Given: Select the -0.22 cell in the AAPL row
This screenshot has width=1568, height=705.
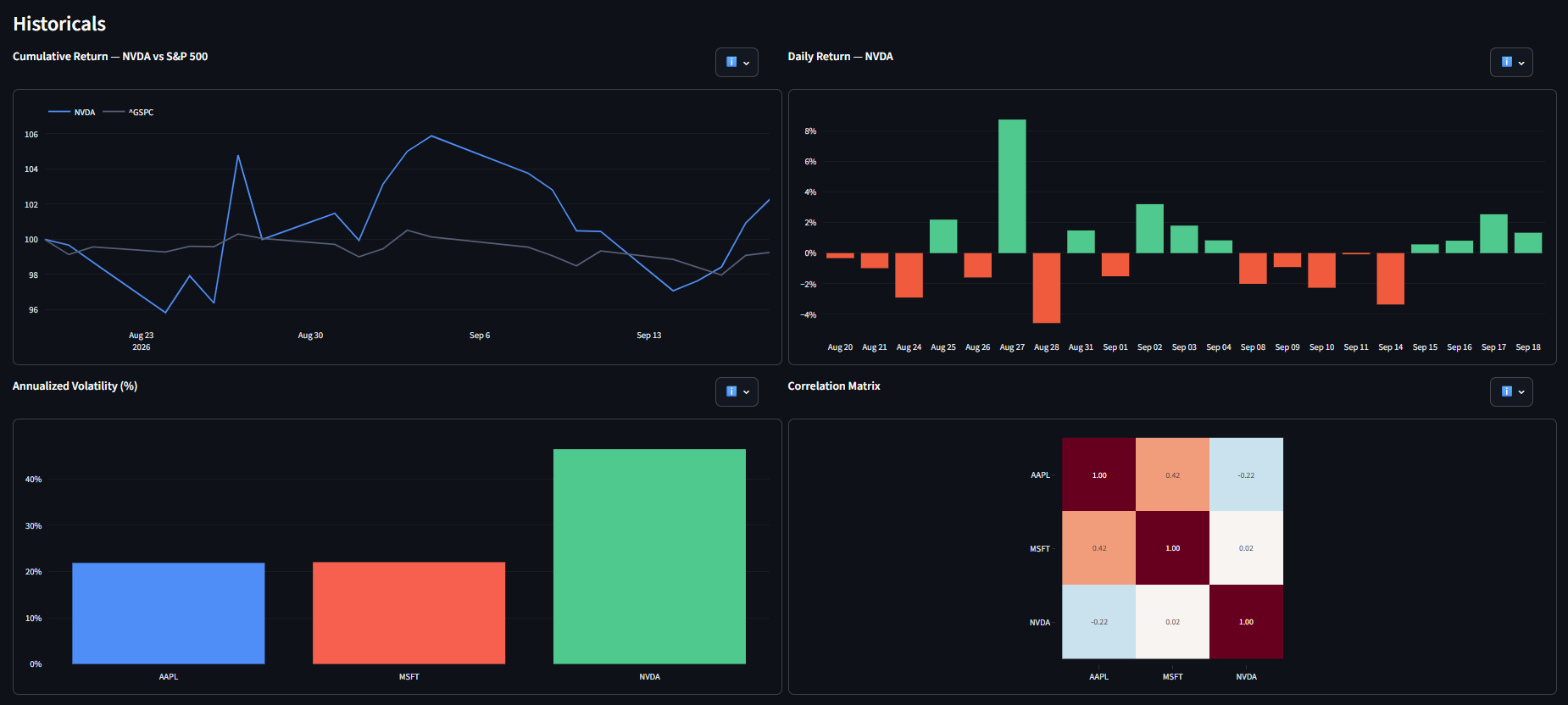Looking at the screenshot, I should pos(1246,475).
